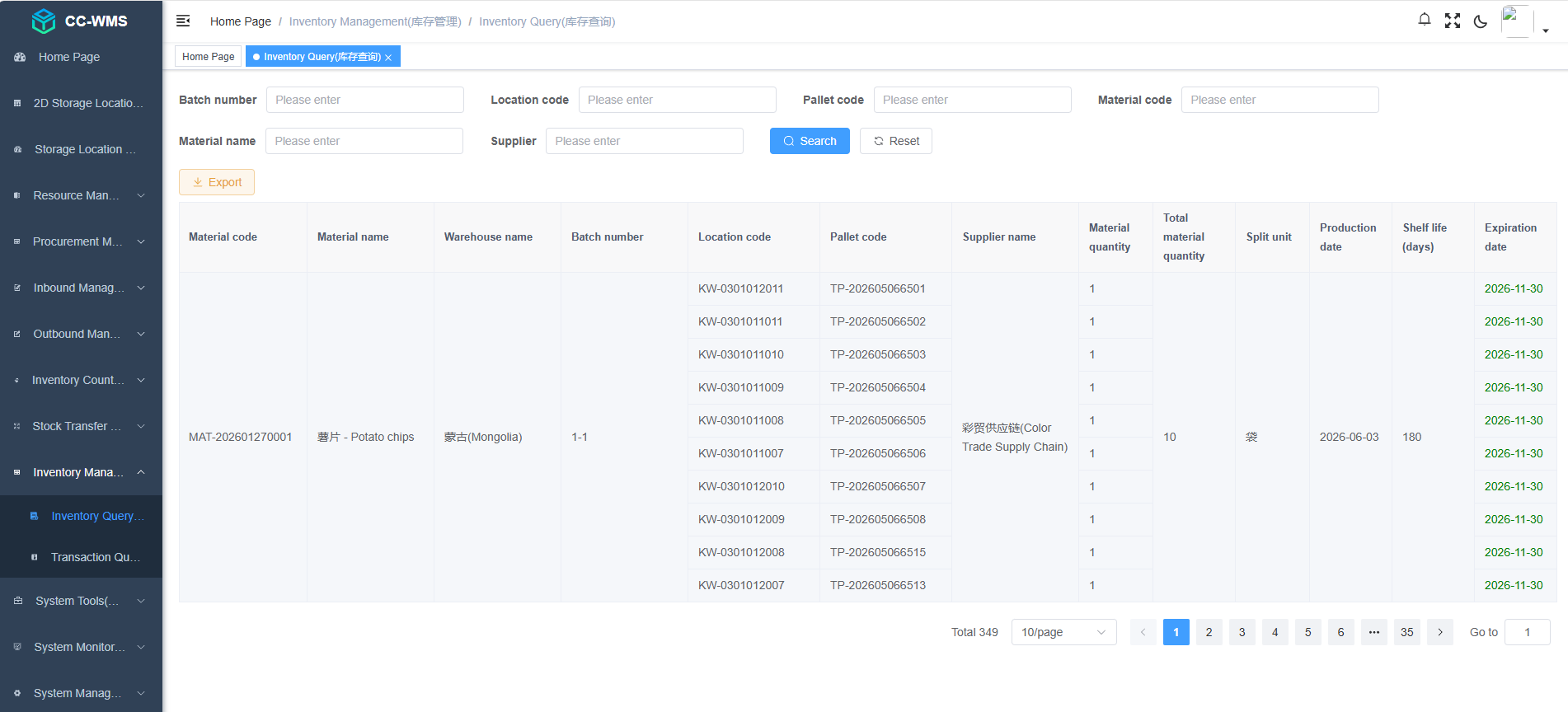Open Inventory Query in the sidebar
The image size is (1568, 712).
click(81, 516)
